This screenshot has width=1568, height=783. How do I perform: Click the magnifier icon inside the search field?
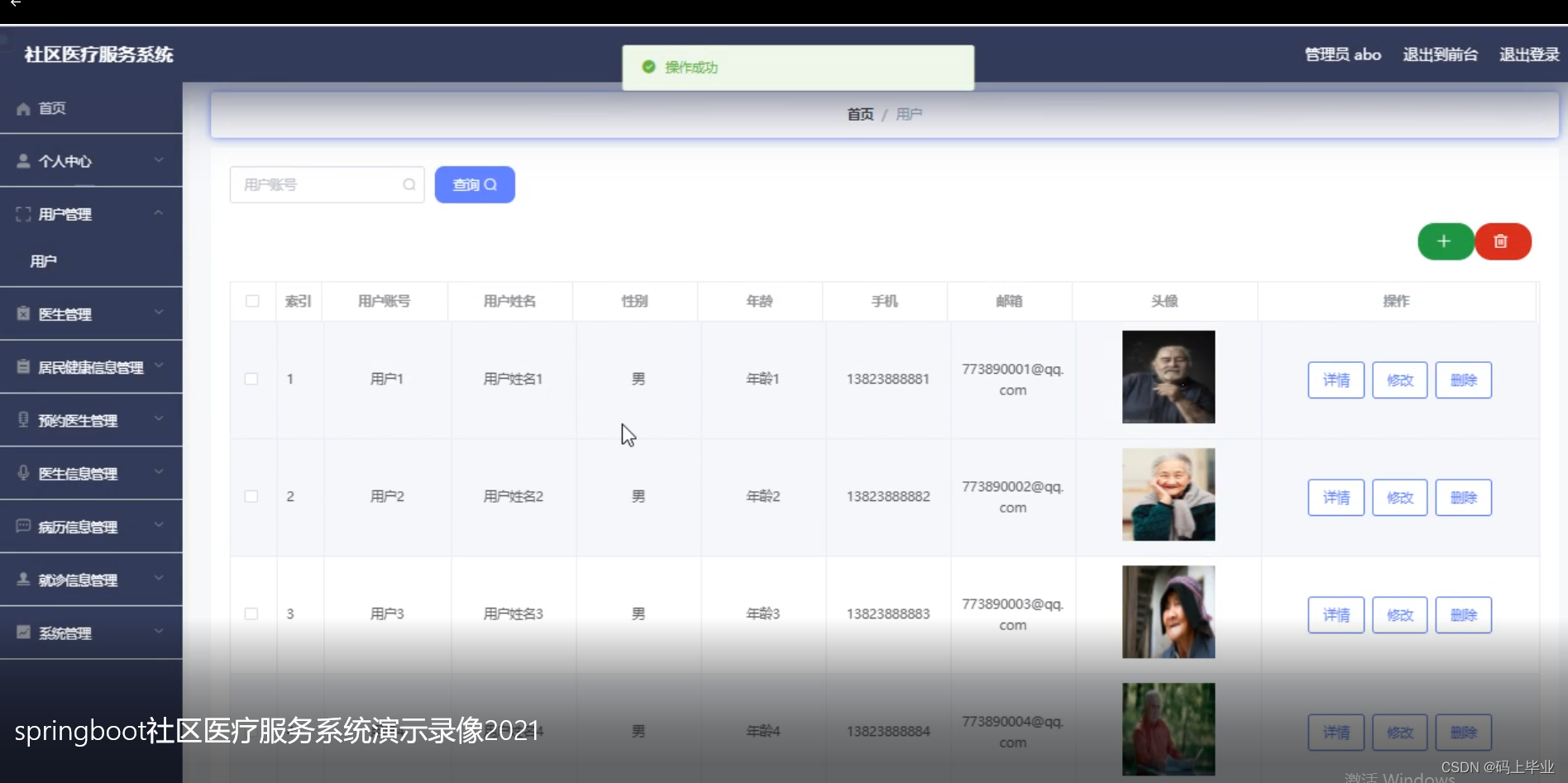pyautogui.click(x=409, y=184)
